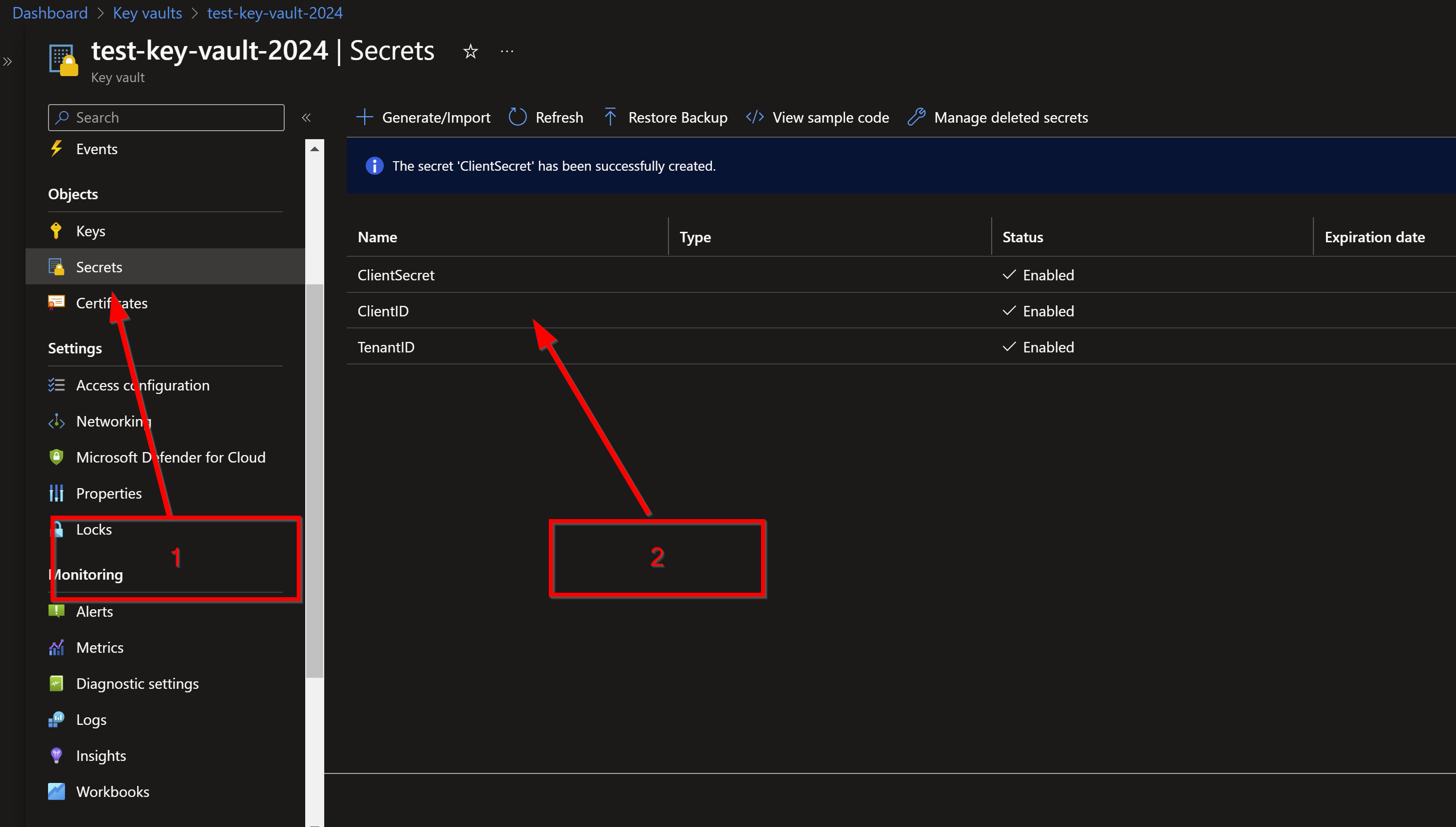Select Secrets in the sidebar menu
The height and width of the screenshot is (827, 1456).
(x=165, y=267)
